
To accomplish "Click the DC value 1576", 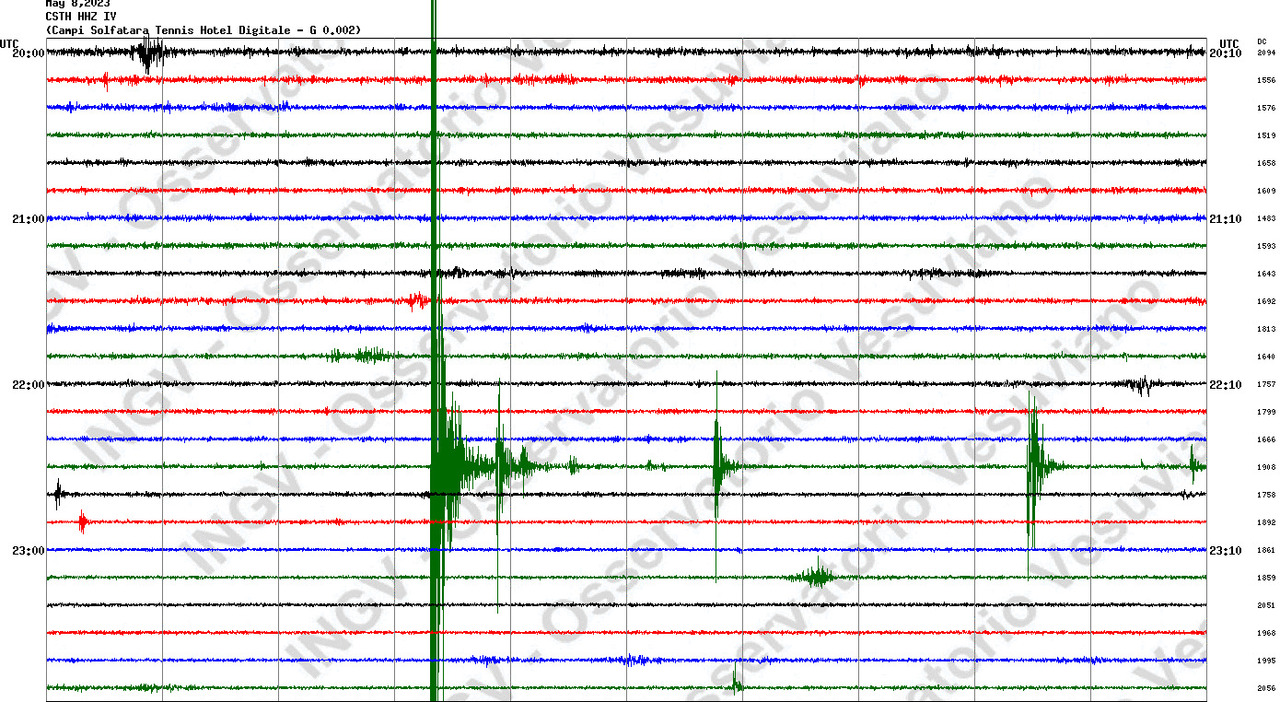I will [1266, 108].
